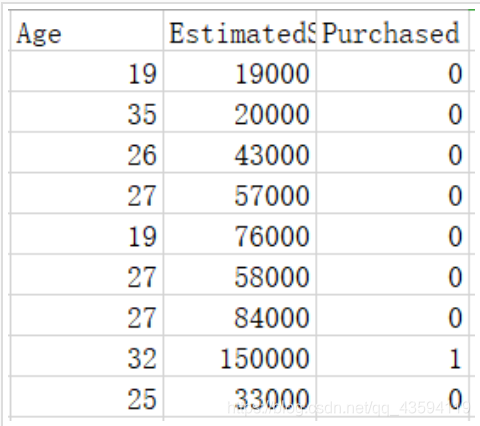
Task: Click the Purchased cell showing 1
Action: click(x=393, y=356)
